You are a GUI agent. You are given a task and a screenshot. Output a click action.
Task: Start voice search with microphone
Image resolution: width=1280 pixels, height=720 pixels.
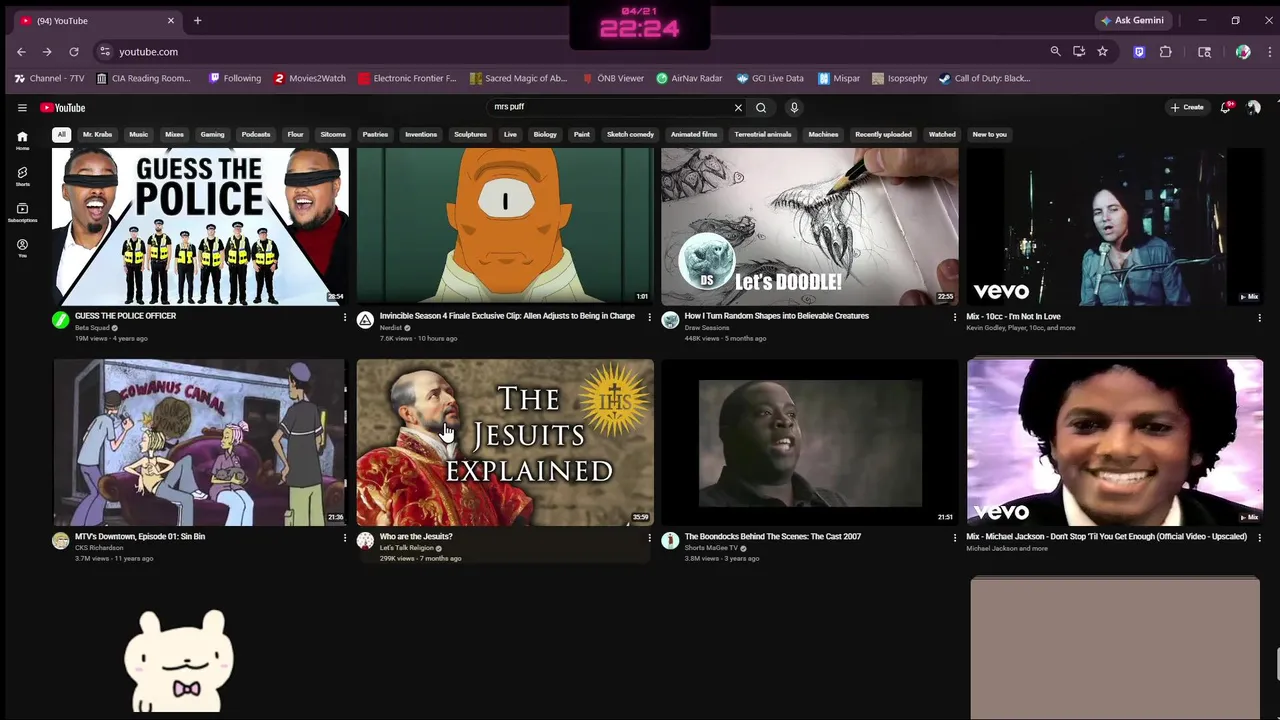coord(794,107)
